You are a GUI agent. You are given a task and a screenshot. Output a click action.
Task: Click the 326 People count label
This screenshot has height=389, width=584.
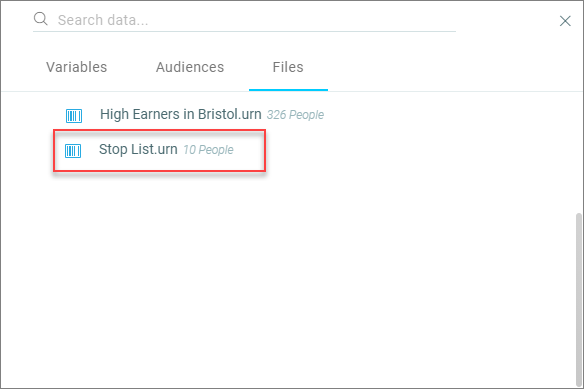(x=295, y=115)
